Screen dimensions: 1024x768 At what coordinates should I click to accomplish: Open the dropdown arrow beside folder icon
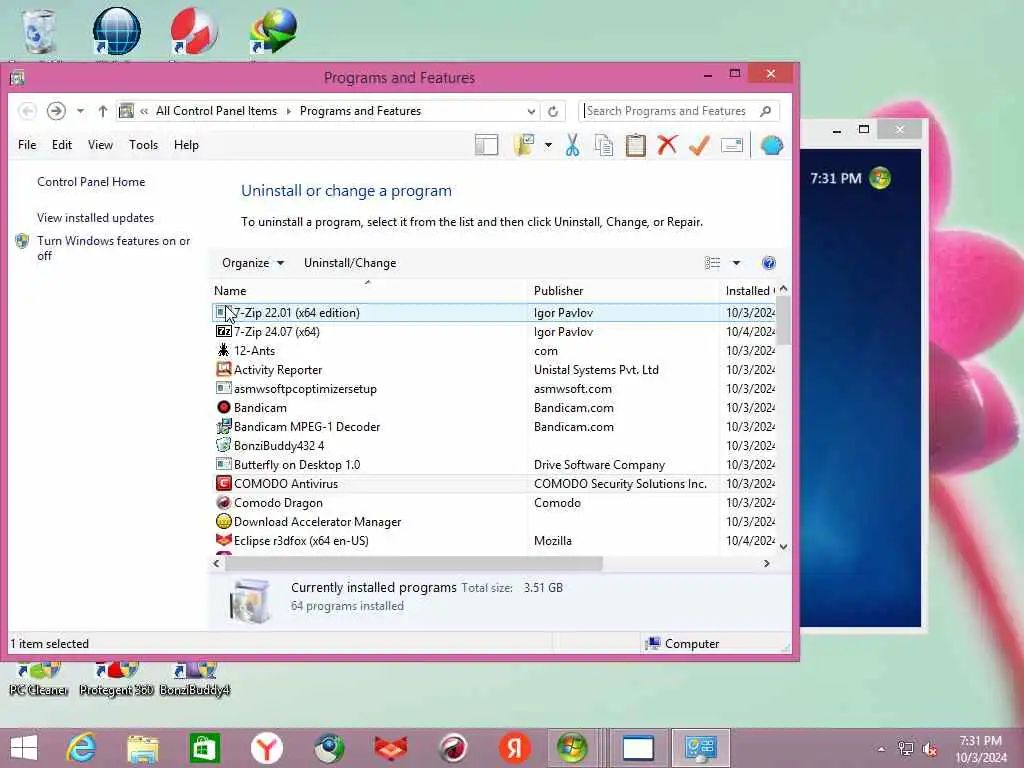tap(549, 145)
